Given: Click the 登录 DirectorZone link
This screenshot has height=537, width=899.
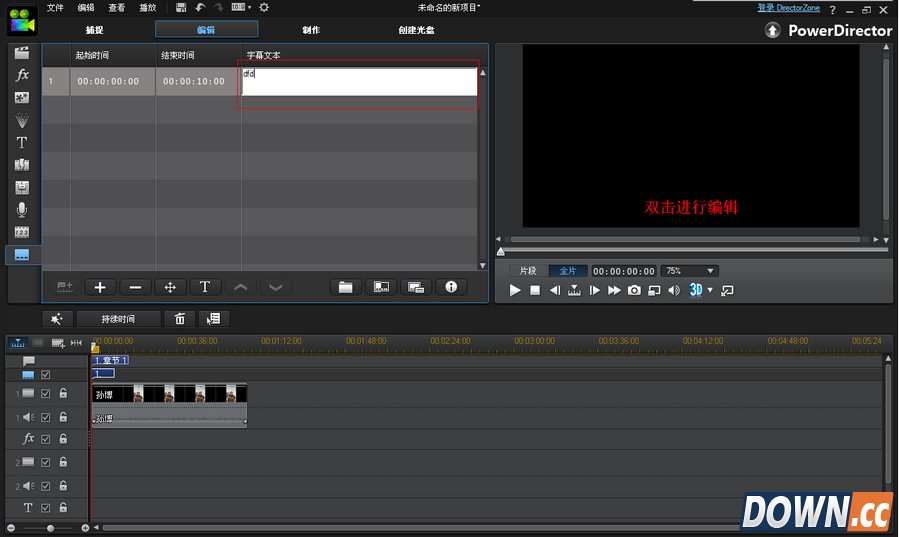Looking at the screenshot, I should pos(789,8).
